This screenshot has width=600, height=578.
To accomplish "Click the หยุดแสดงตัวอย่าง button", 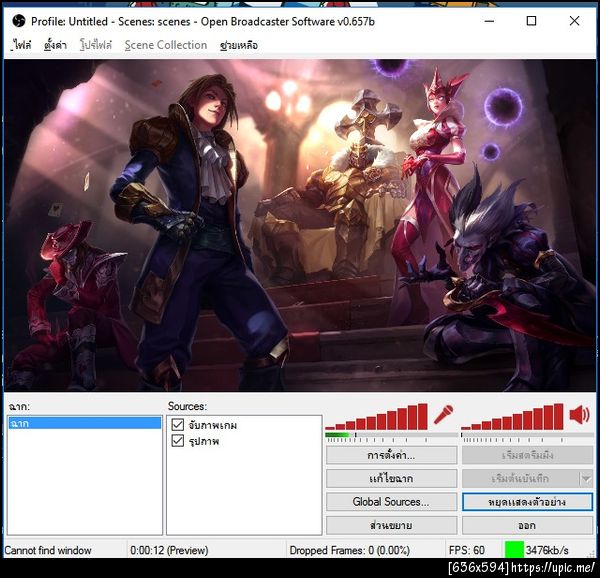I will (x=527, y=501).
